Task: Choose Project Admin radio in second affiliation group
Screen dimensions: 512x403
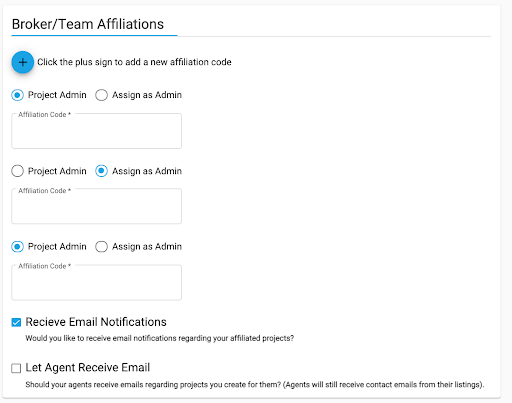Action: tap(17, 171)
